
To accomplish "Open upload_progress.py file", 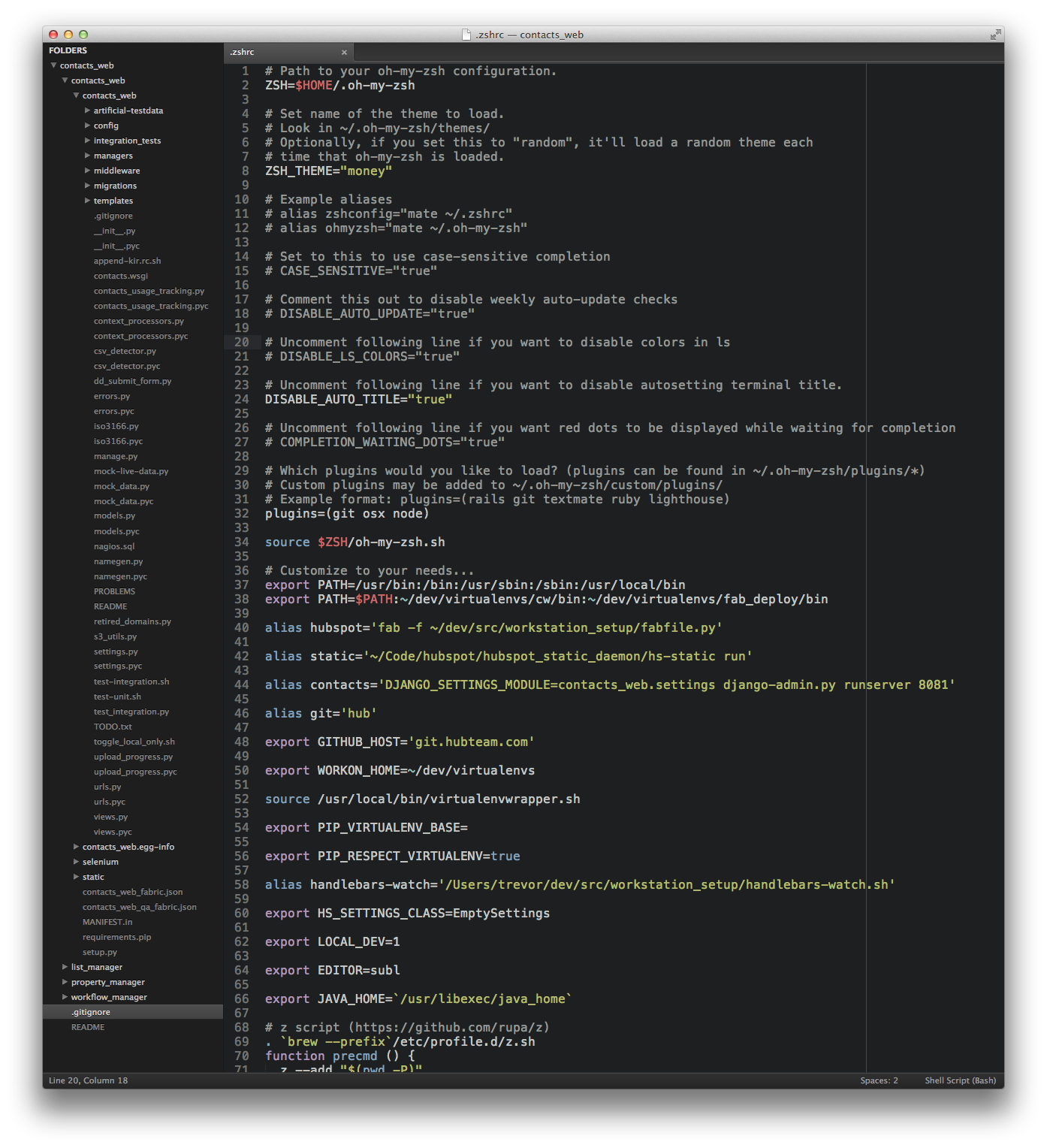I will pyautogui.click(x=133, y=757).
